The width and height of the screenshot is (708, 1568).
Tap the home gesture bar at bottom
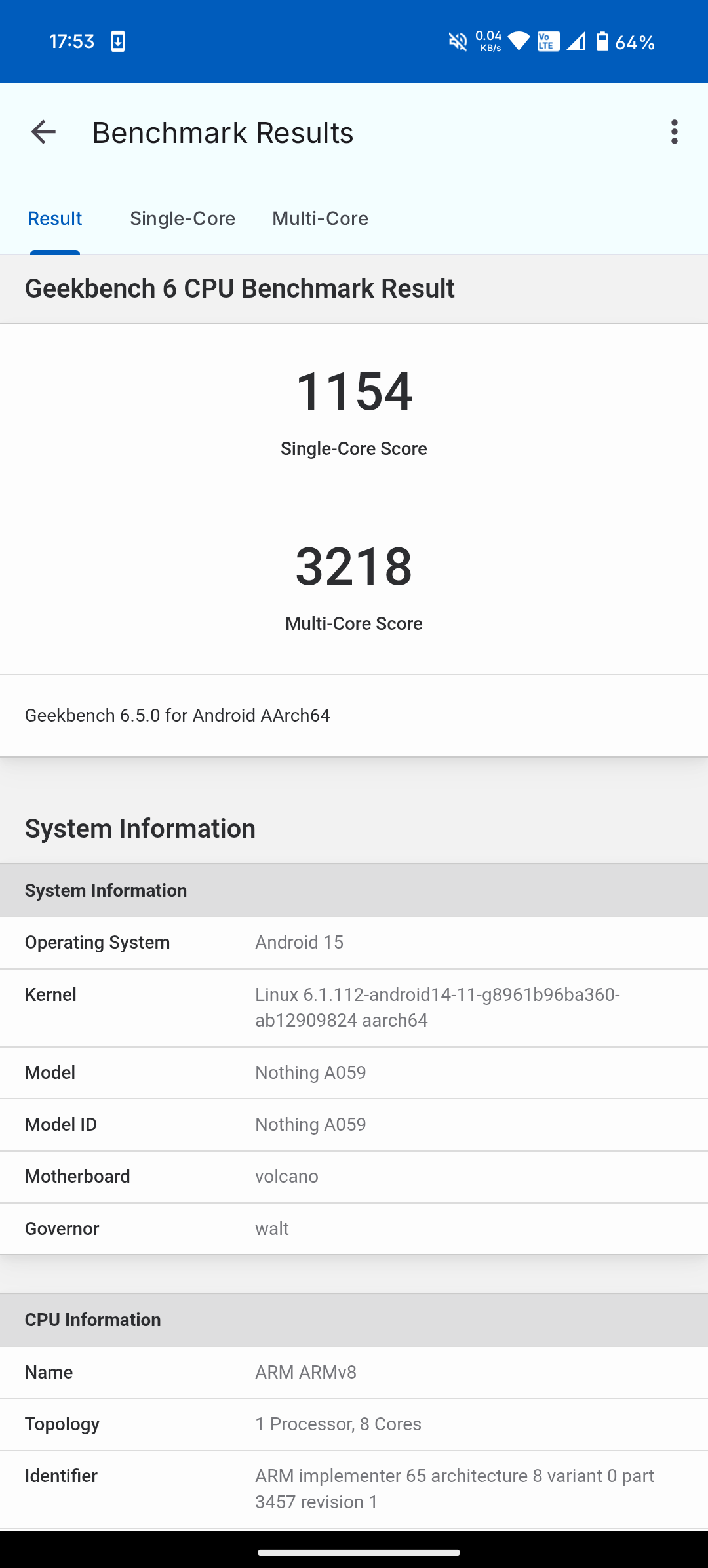(x=359, y=1552)
